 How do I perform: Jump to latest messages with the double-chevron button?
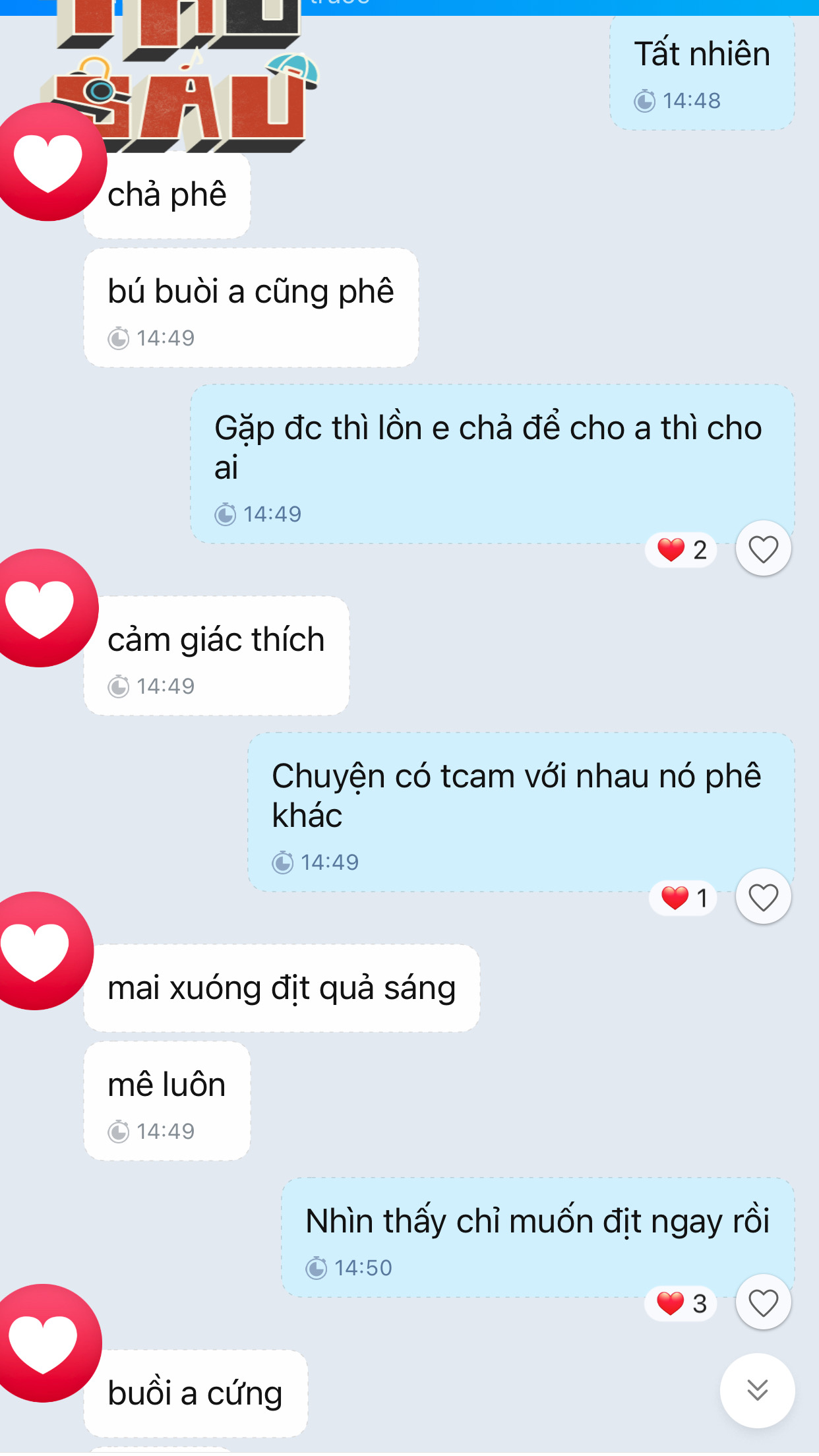tap(757, 1390)
